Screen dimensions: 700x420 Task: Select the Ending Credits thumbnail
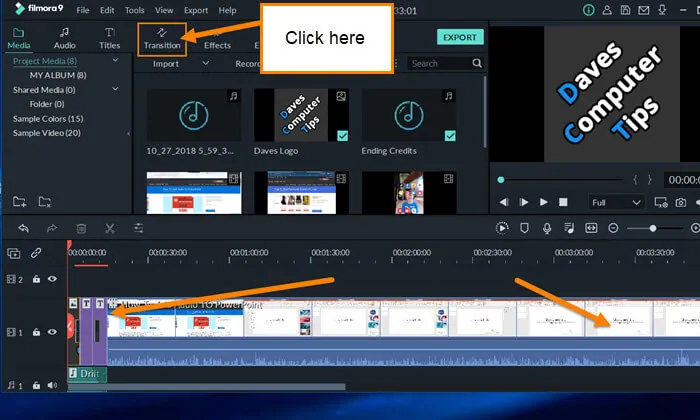click(x=409, y=115)
